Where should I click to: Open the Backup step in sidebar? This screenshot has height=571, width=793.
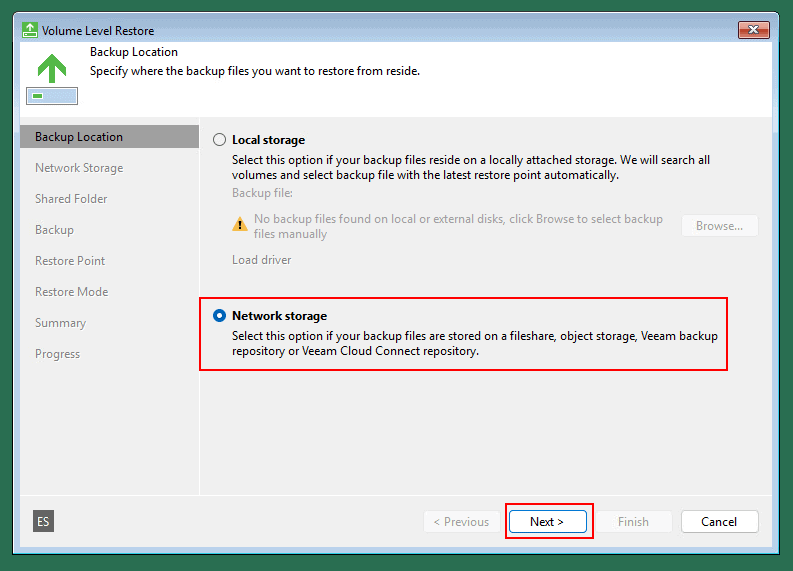click(55, 230)
